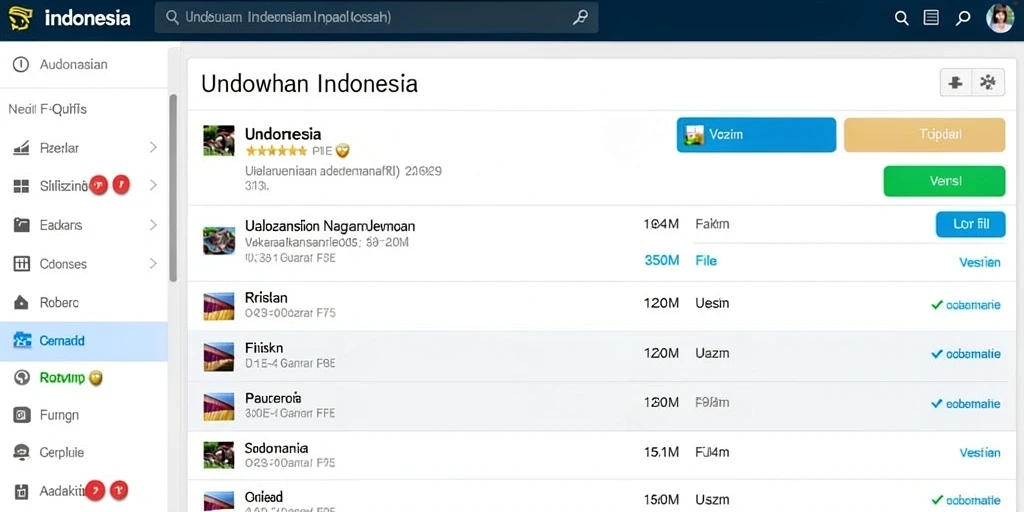This screenshot has height=512, width=1024.
Task: Click the 350M size value
Action: 662,261
